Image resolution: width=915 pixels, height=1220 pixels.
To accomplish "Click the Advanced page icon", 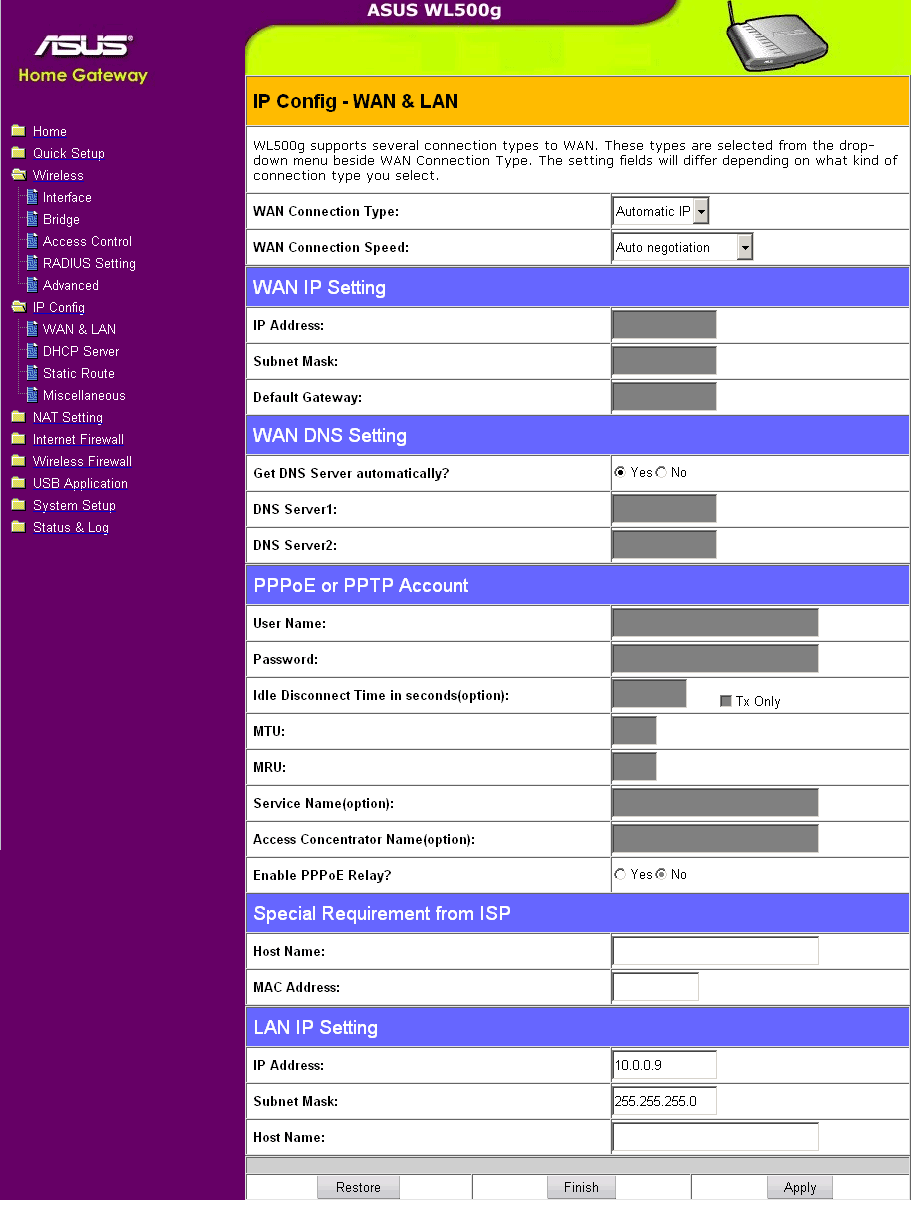I will (32, 285).
